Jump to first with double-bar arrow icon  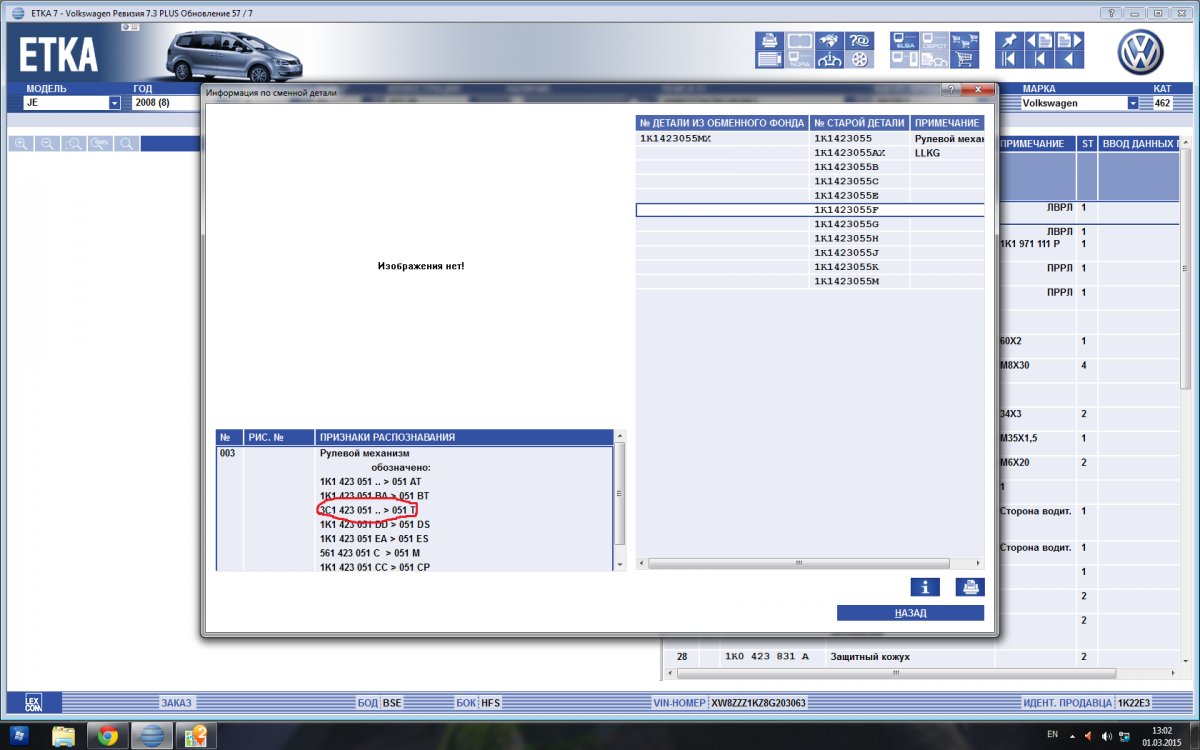(1008, 60)
